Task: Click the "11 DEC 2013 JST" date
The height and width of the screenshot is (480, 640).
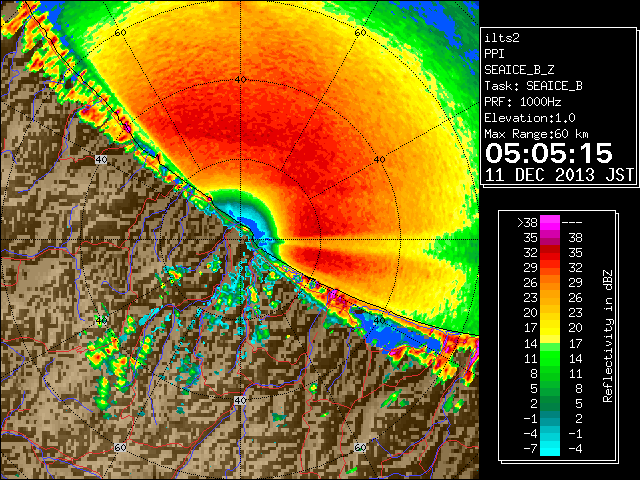Action: pyautogui.click(x=559, y=175)
